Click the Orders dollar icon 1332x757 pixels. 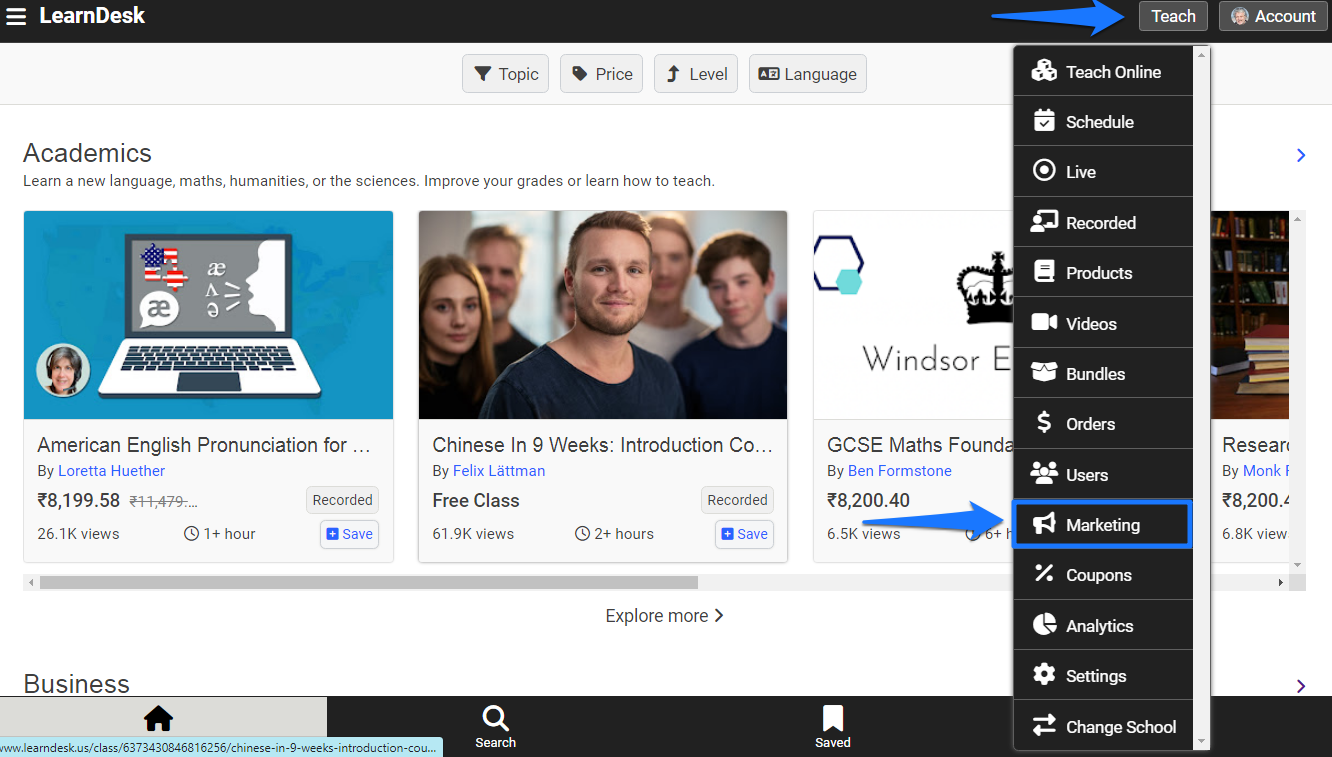[x=1044, y=423]
